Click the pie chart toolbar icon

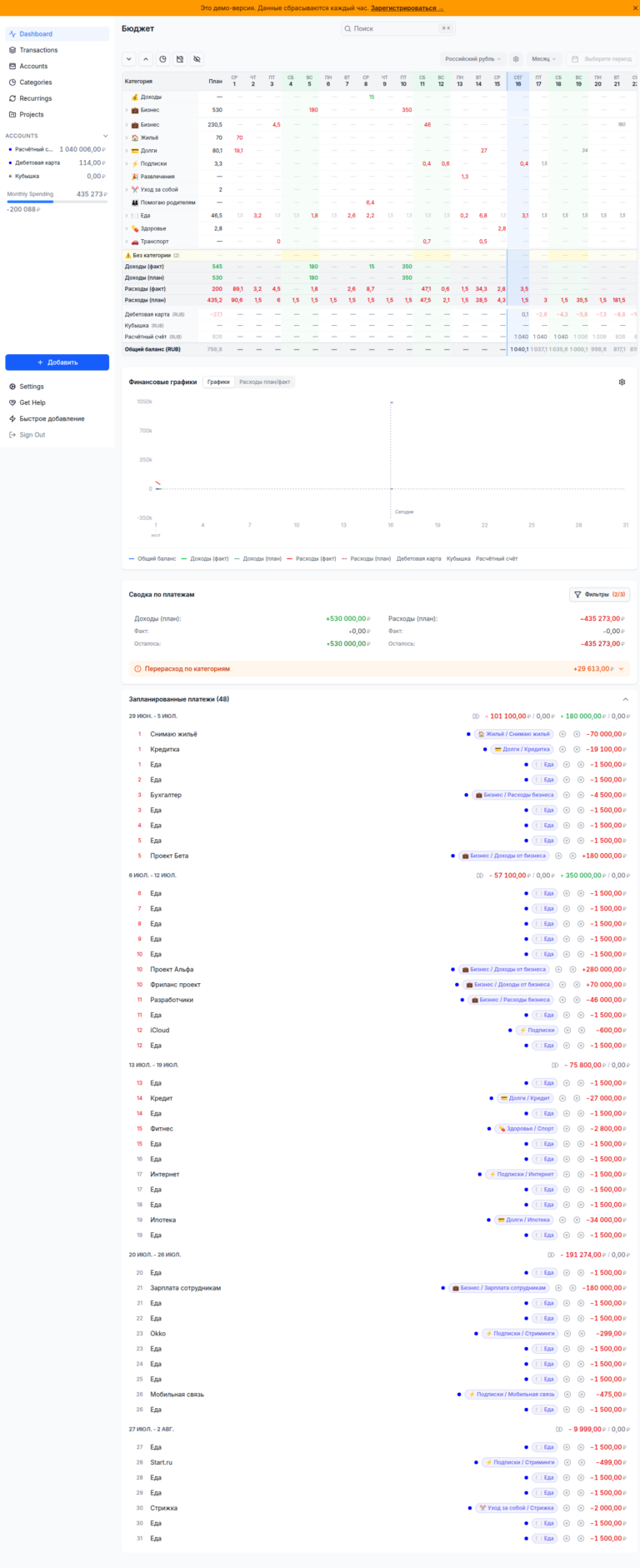[x=162, y=59]
